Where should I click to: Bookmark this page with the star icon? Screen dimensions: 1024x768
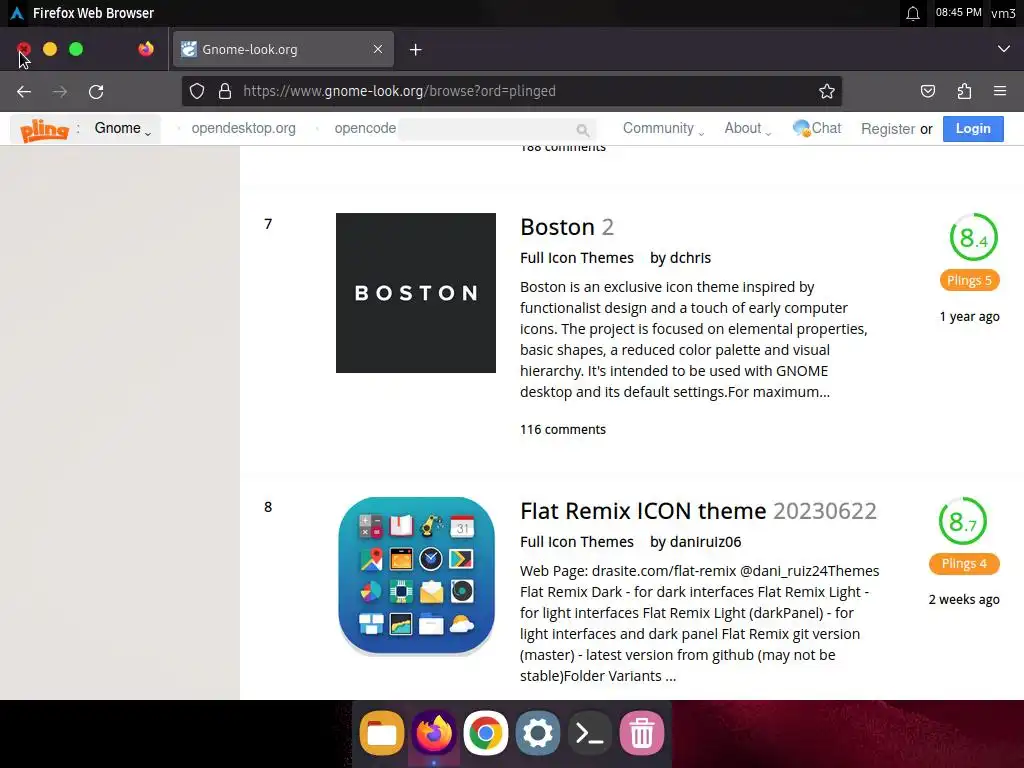point(827,91)
